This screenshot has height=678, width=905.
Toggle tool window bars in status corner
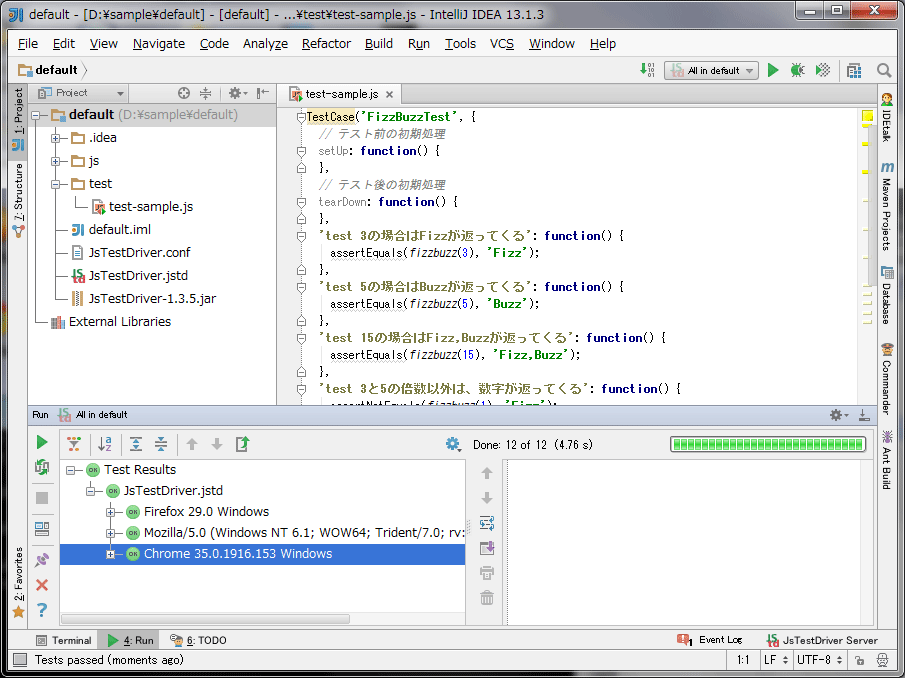[x=20, y=660]
